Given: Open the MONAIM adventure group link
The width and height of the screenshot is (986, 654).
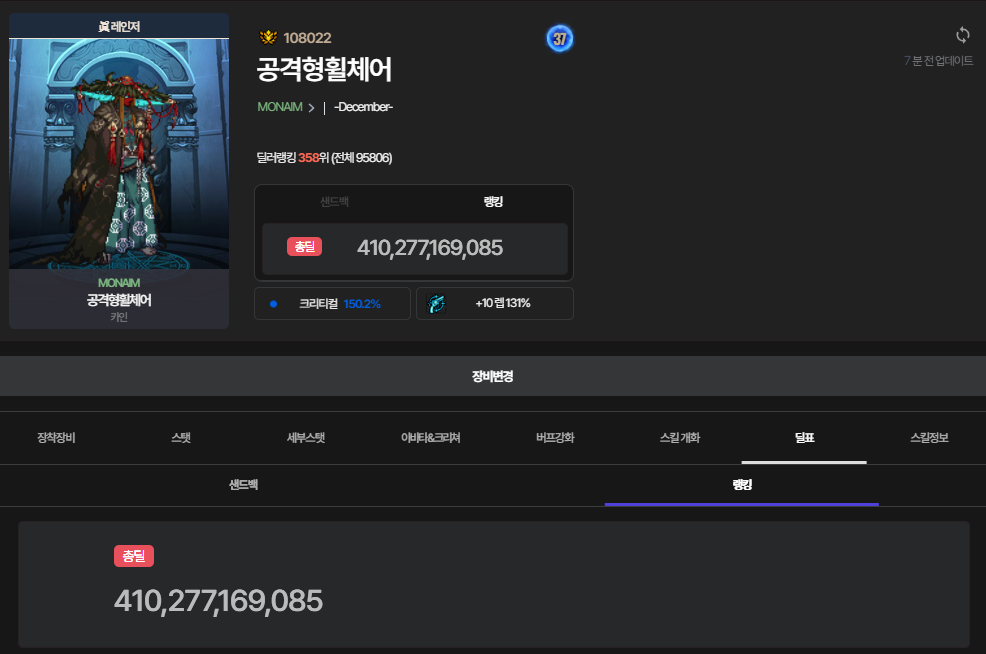Looking at the screenshot, I should pos(280,107).
